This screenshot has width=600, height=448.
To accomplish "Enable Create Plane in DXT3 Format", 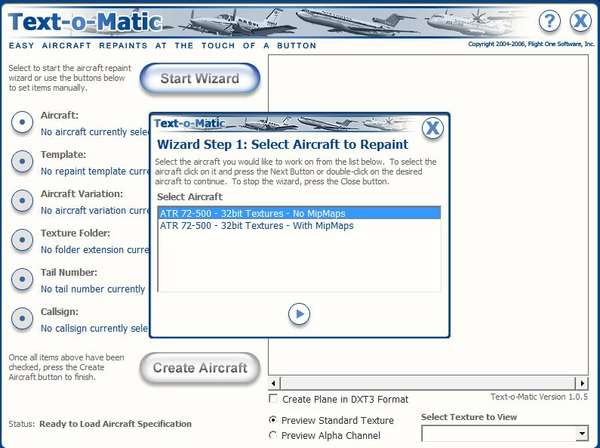I will click(273, 399).
